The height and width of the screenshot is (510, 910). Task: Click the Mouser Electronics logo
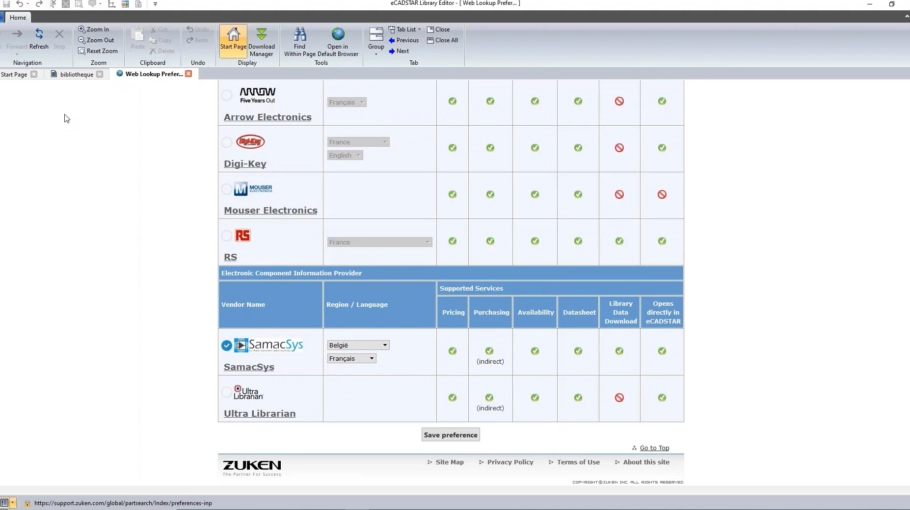[x=253, y=188]
